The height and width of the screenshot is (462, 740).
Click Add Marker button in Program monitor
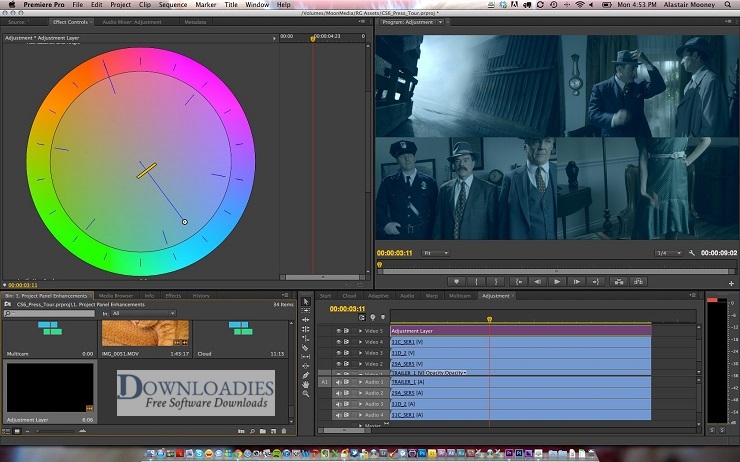pos(456,282)
